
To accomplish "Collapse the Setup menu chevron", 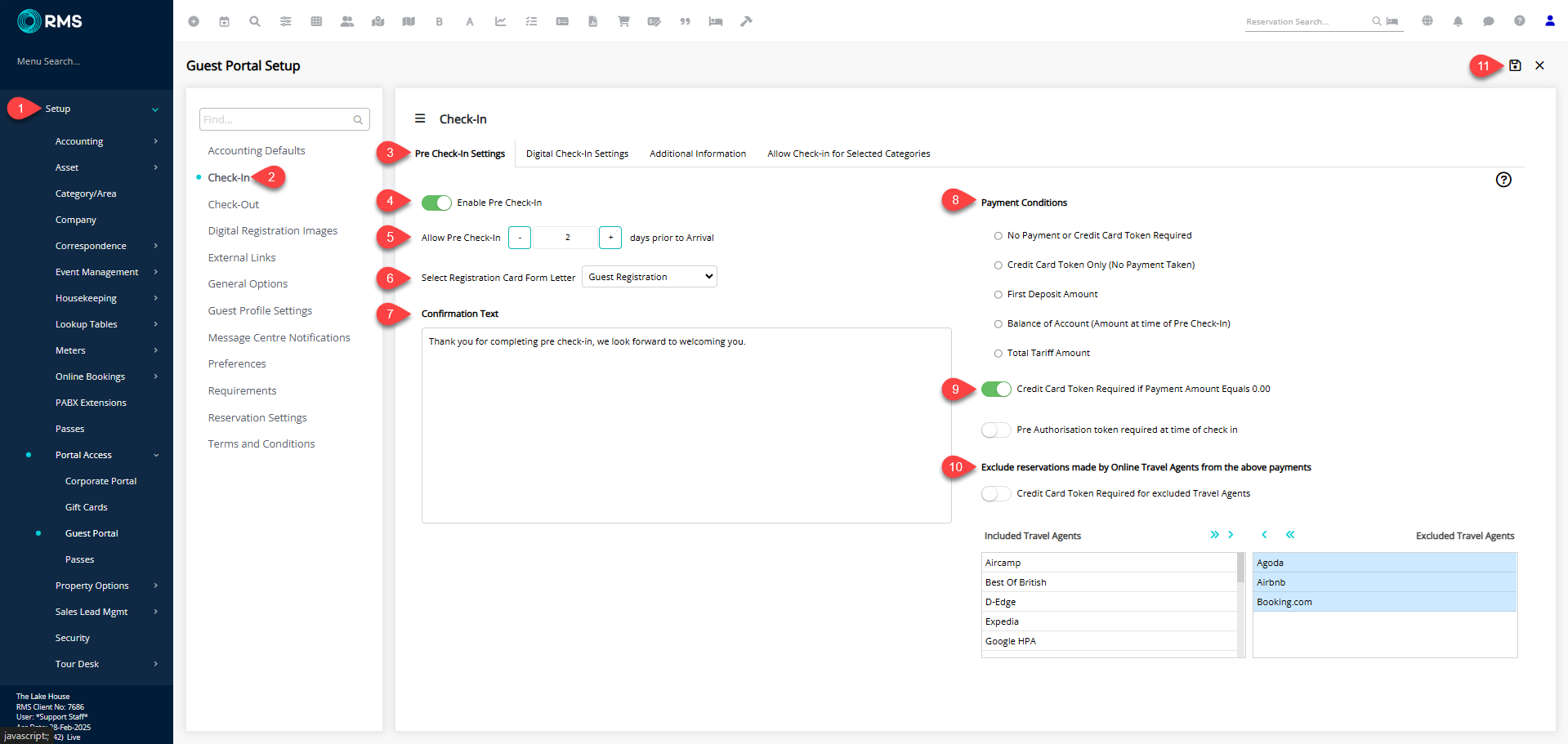I will click(x=155, y=109).
